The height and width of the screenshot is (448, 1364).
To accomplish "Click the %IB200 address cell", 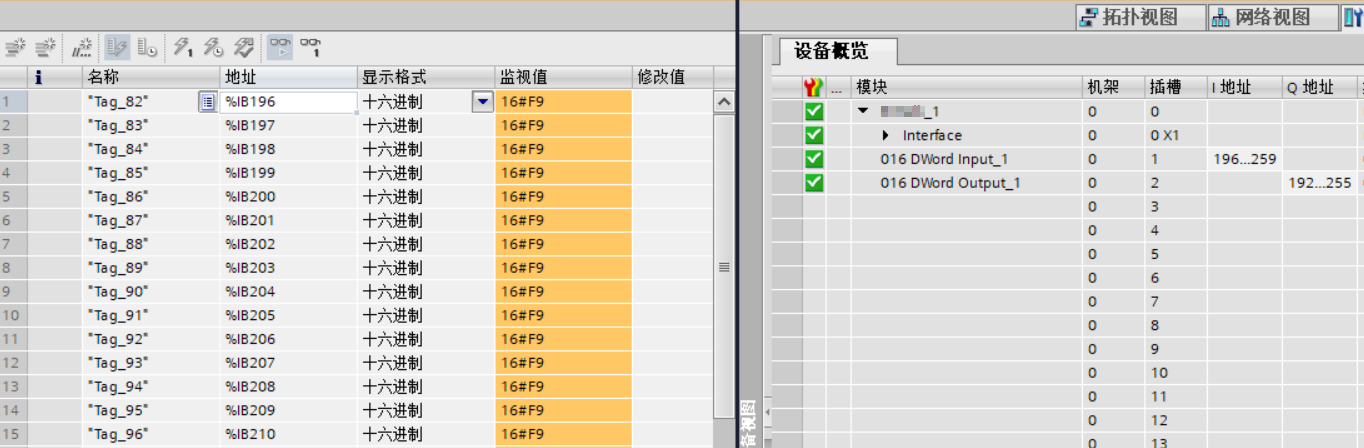I will point(288,196).
